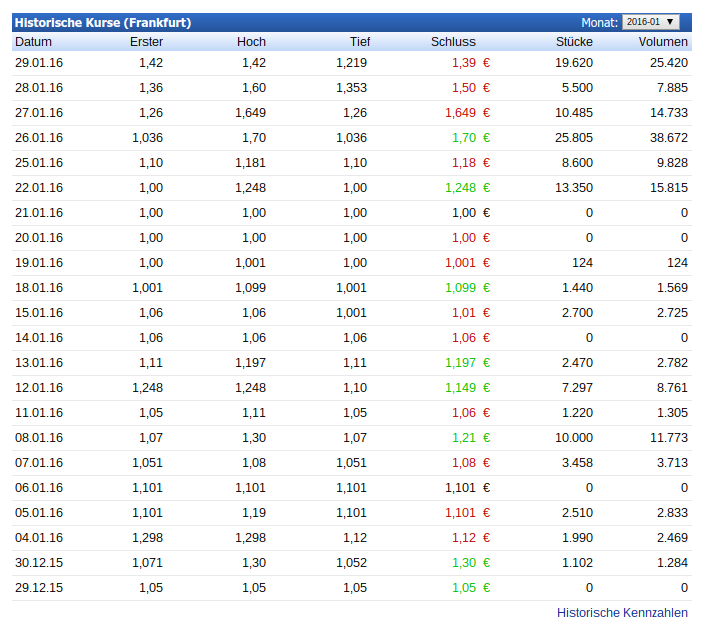The image size is (717, 628).
Task: Click the Hoch column header
Action: pyautogui.click(x=251, y=42)
